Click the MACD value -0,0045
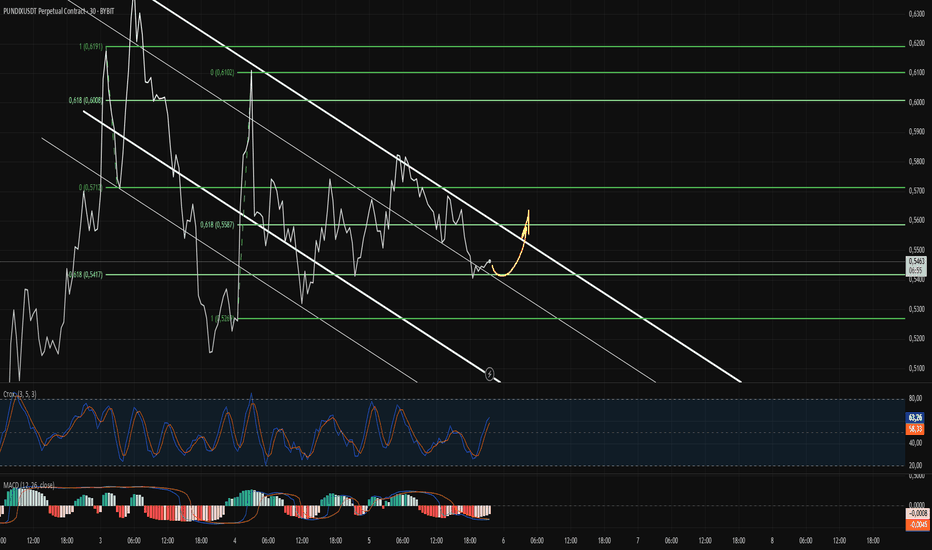The height and width of the screenshot is (550, 932). [x=918, y=524]
